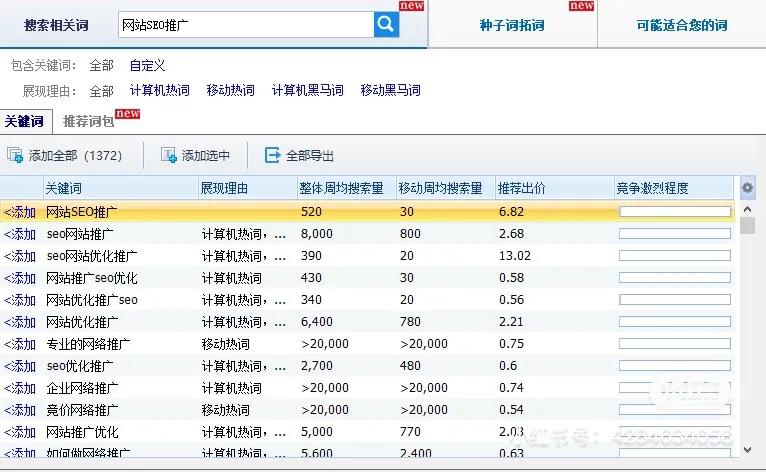766x472 pixels.
Task: Add keyword 网站SEO推广 via <添加
Action: [x=20, y=212]
